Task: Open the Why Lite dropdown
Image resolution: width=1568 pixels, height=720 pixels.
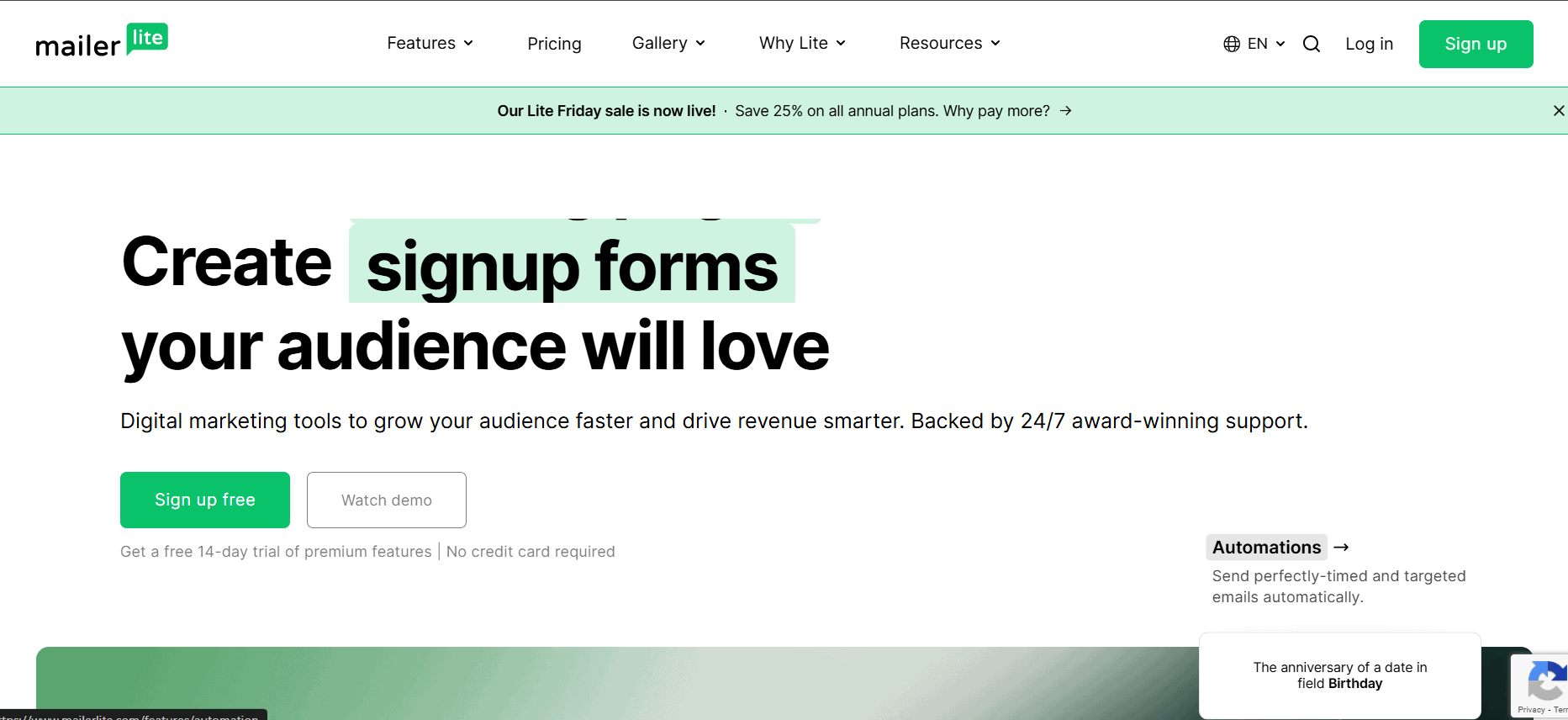Action: (802, 43)
